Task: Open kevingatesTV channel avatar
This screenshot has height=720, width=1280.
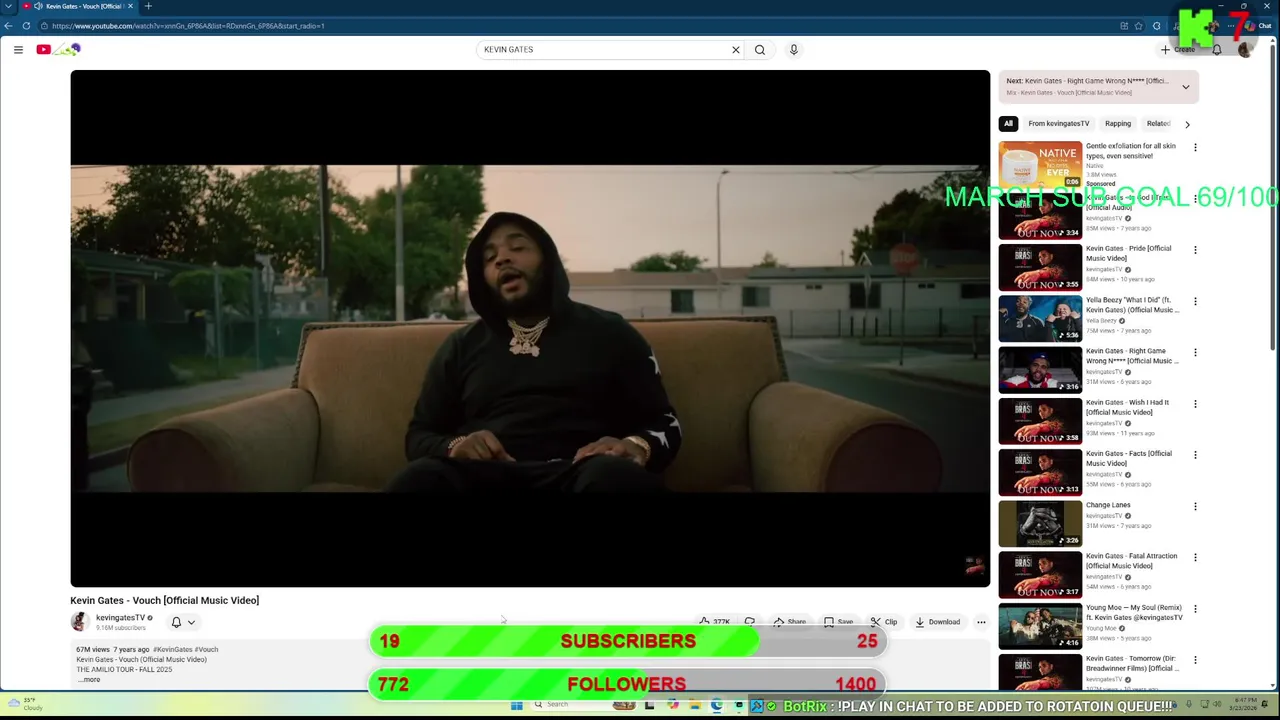Action: [x=79, y=622]
